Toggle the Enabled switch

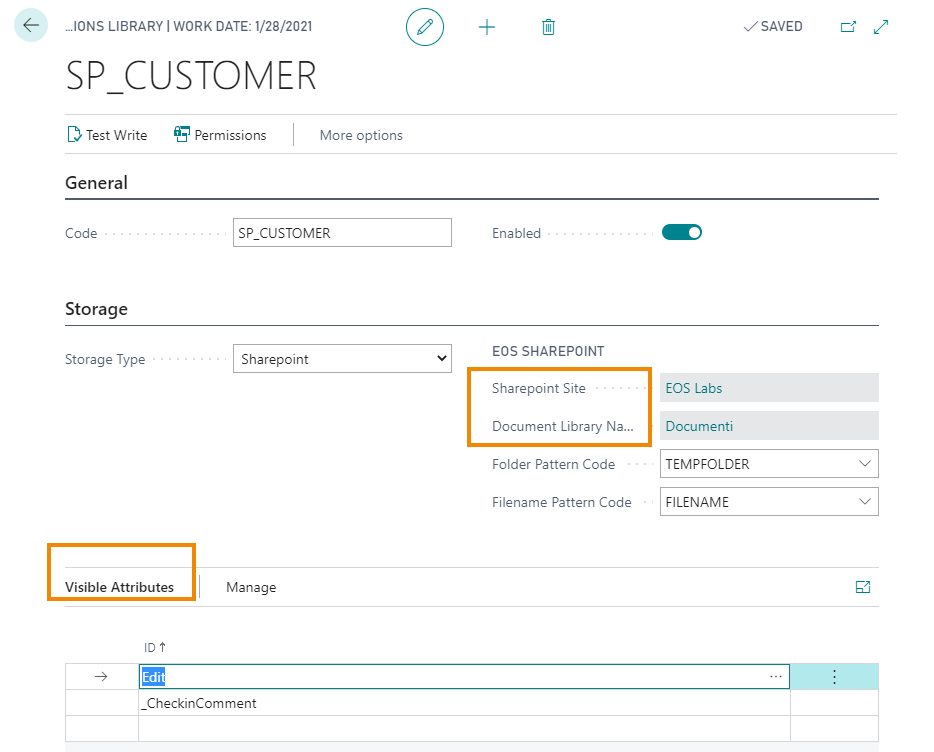tap(682, 233)
